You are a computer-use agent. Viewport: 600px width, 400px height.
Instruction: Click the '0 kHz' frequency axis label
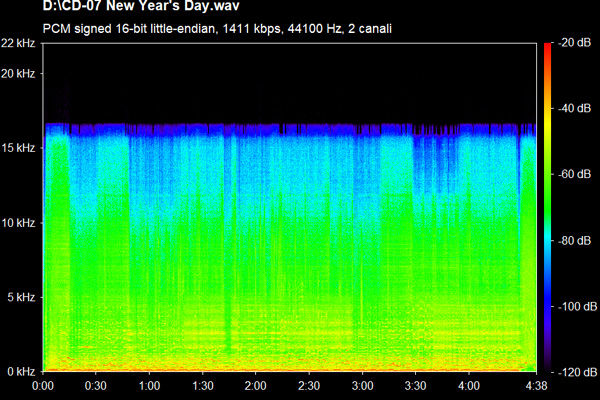21,372
